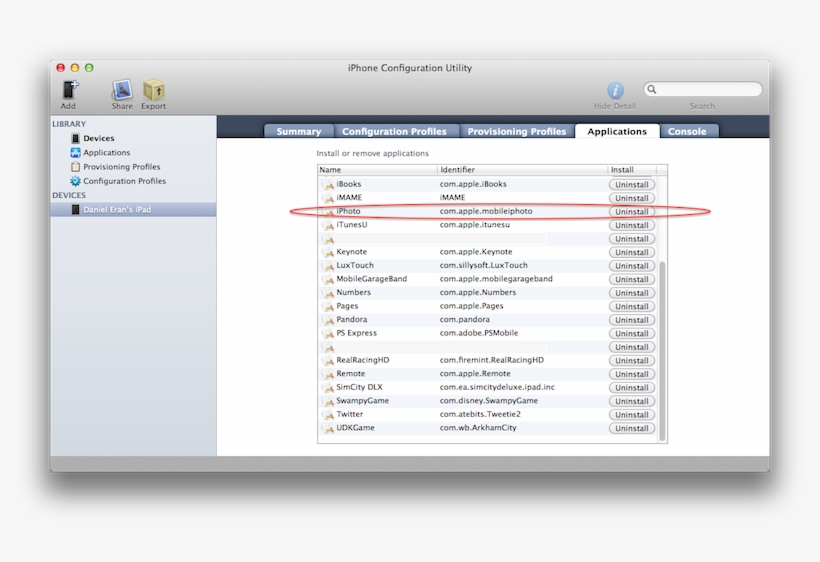Image resolution: width=820 pixels, height=562 pixels.
Task: Select the Configuration Profiles gear icon
Action: click(75, 181)
